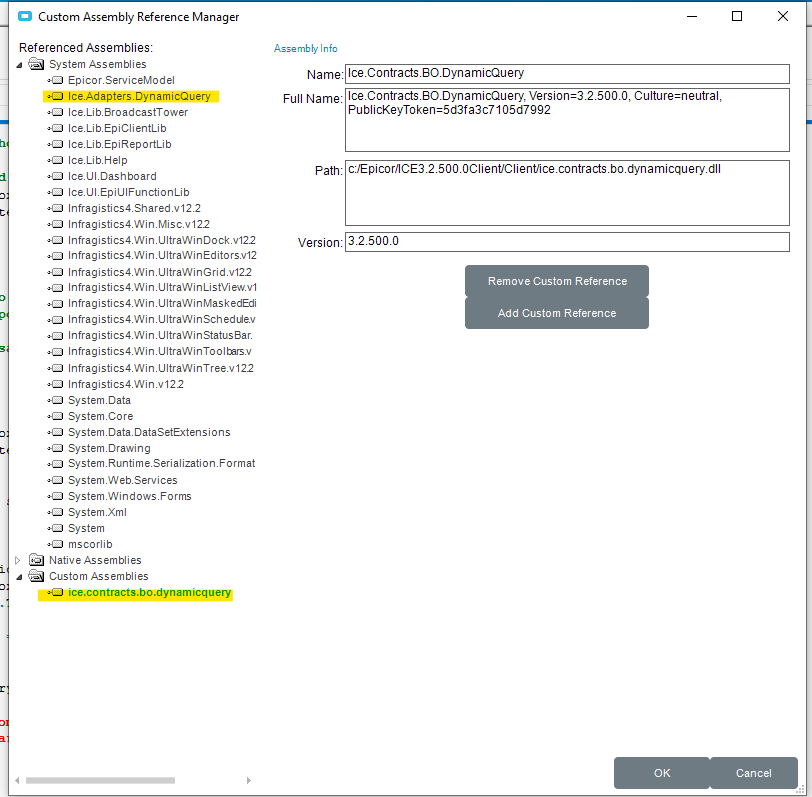Screen dimensions: 812x797
Task: Minimize the Custom Assembly Reference Manager window
Action: point(692,17)
